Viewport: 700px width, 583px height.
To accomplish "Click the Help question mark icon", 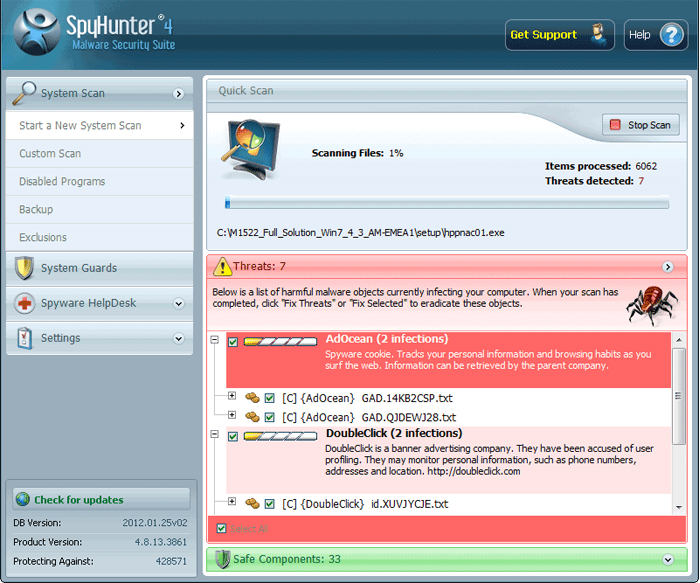I will pyautogui.click(x=671, y=35).
